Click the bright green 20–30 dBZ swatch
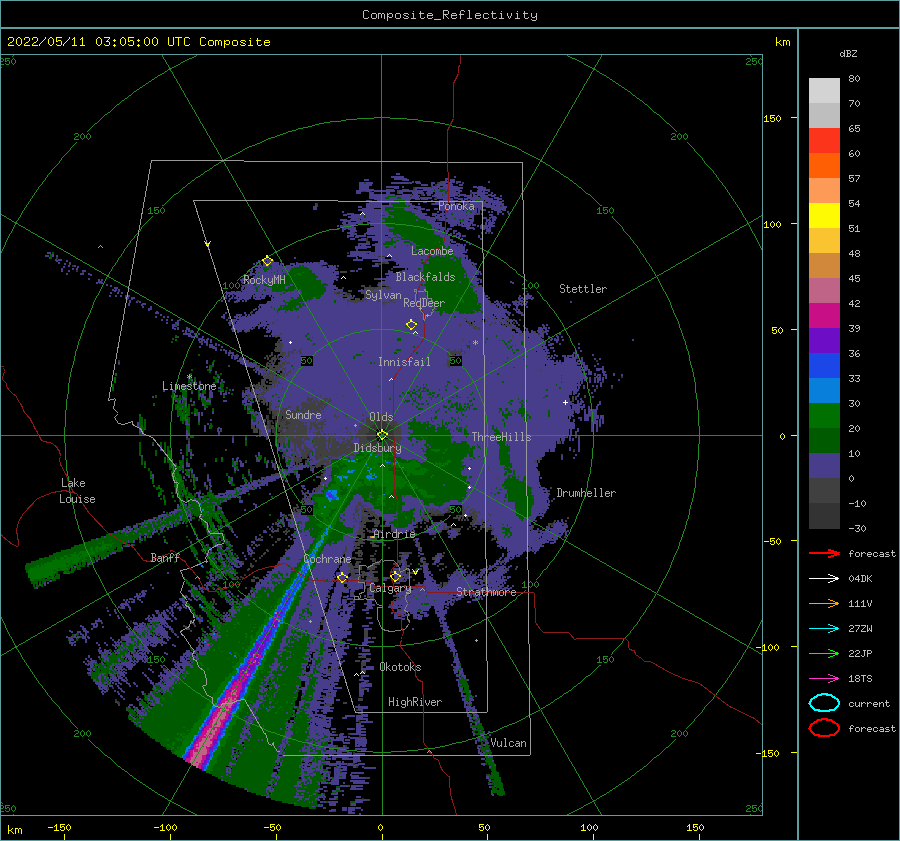900x841 pixels. pyautogui.click(x=824, y=416)
